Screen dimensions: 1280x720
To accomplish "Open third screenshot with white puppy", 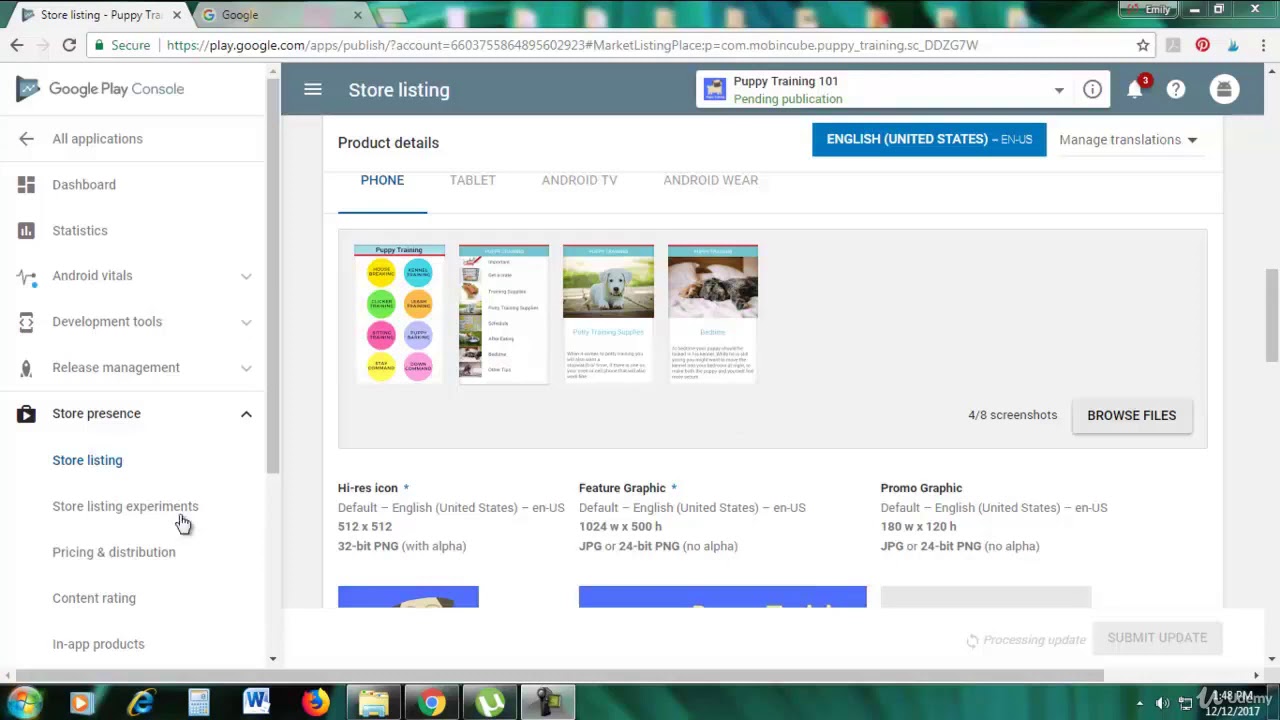I will point(608,313).
